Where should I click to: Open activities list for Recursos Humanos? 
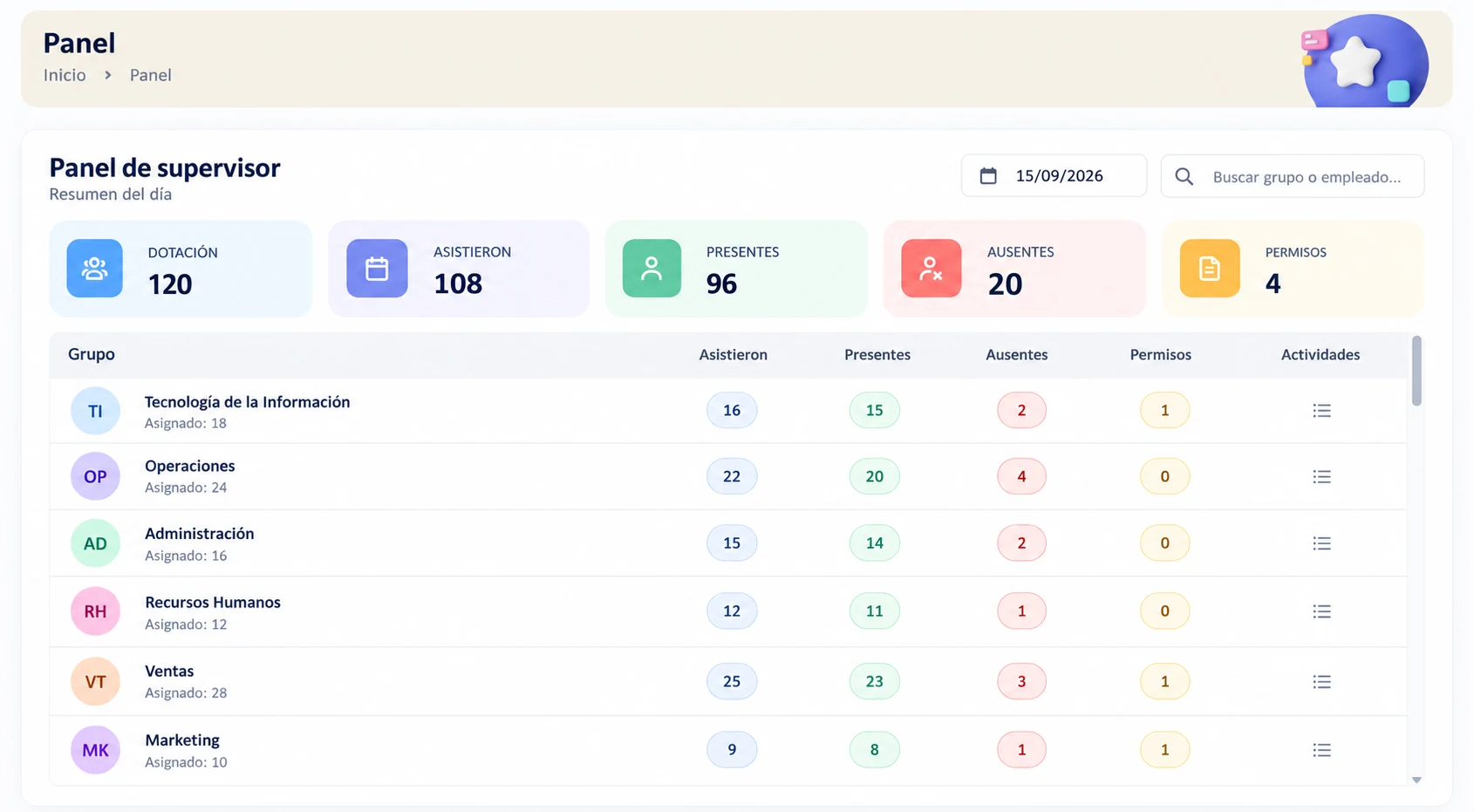click(x=1321, y=611)
